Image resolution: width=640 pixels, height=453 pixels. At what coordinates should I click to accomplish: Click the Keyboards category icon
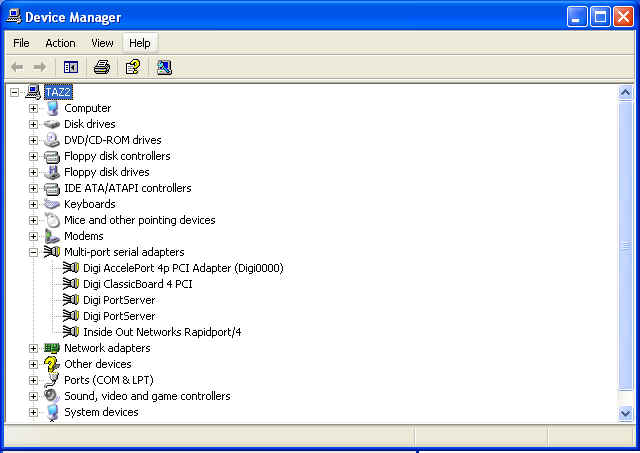[52, 204]
